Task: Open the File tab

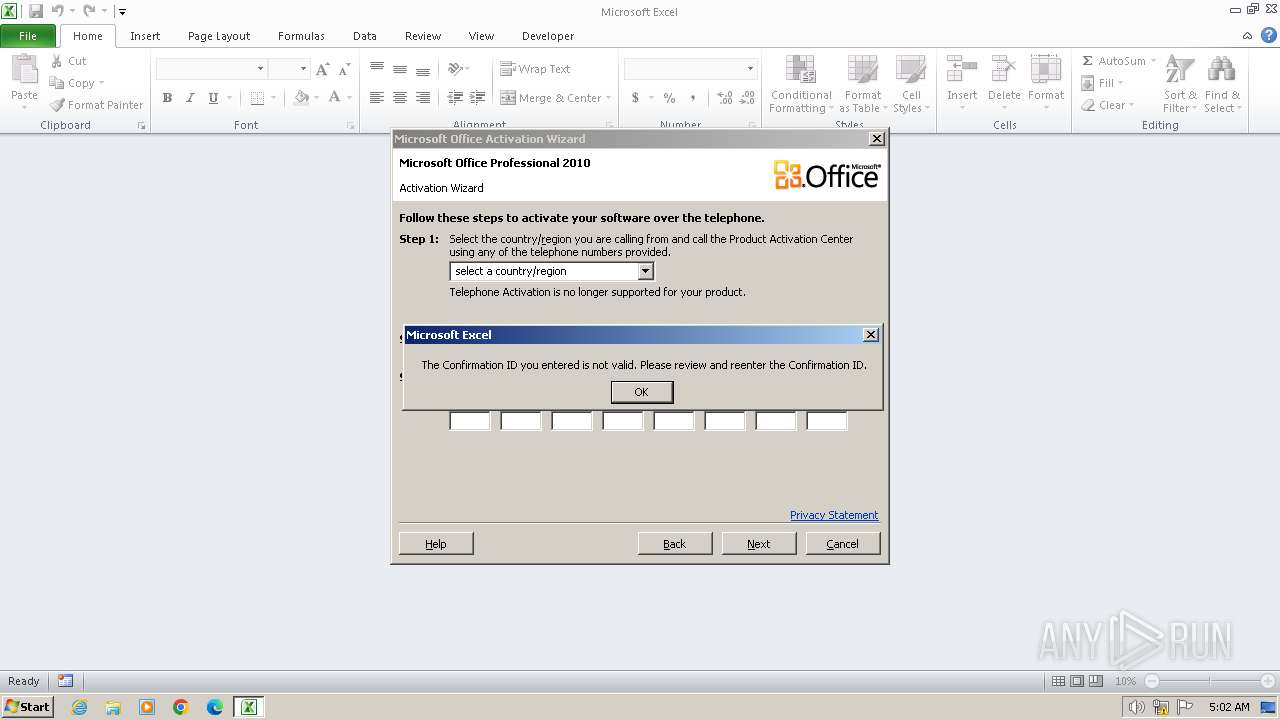Action: [x=28, y=36]
